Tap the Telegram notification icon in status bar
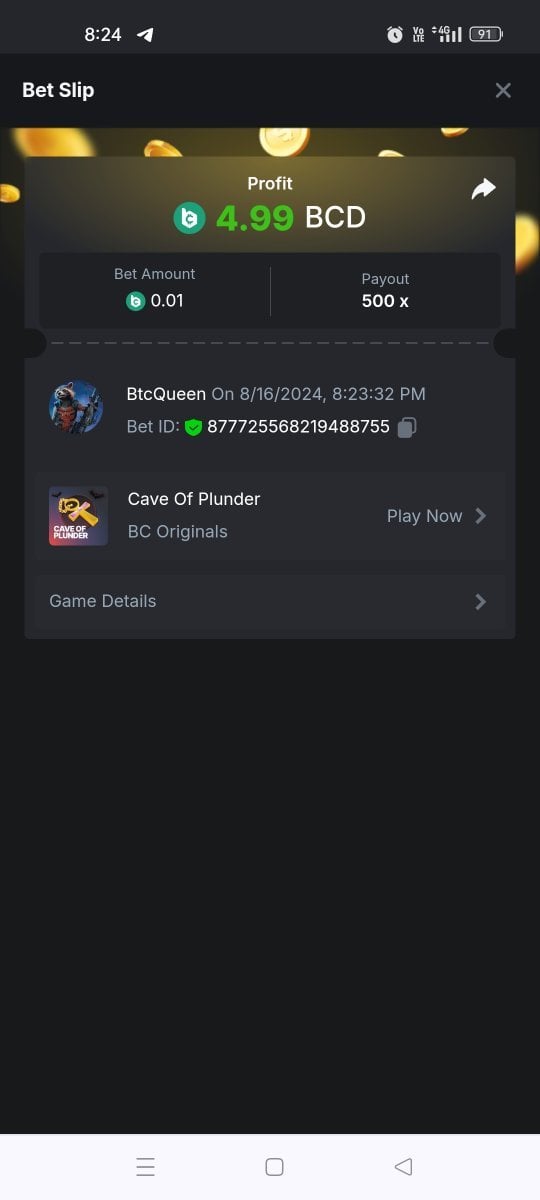The image size is (540, 1200). click(x=145, y=34)
